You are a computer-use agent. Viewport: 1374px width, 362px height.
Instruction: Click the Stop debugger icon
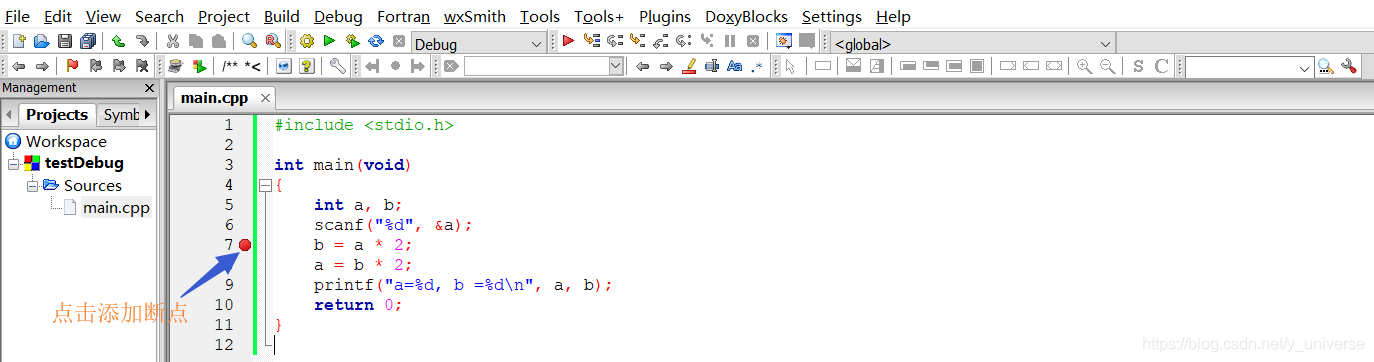pos(753,42)
